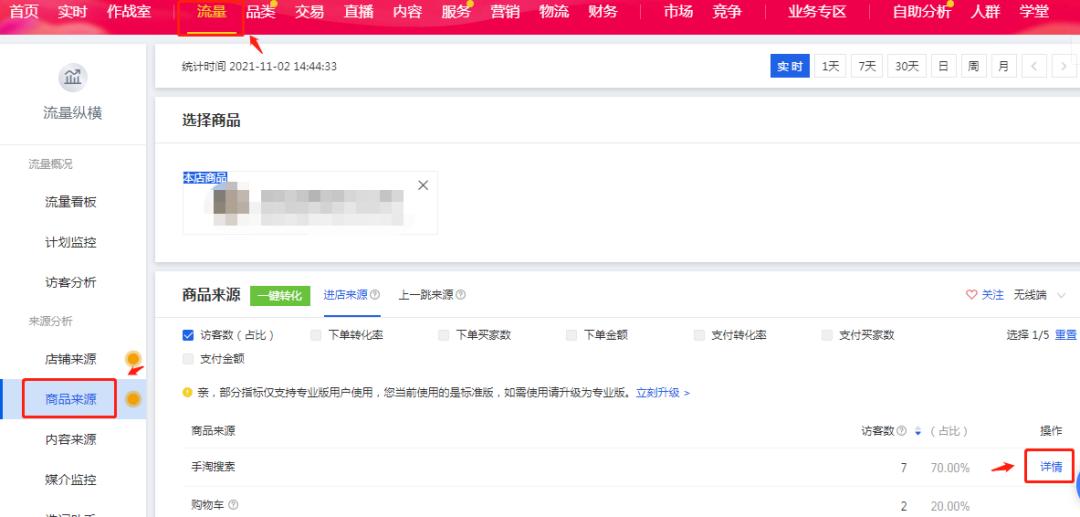
Task: Open the 自助分析 top menu
Action: point(922,12)
